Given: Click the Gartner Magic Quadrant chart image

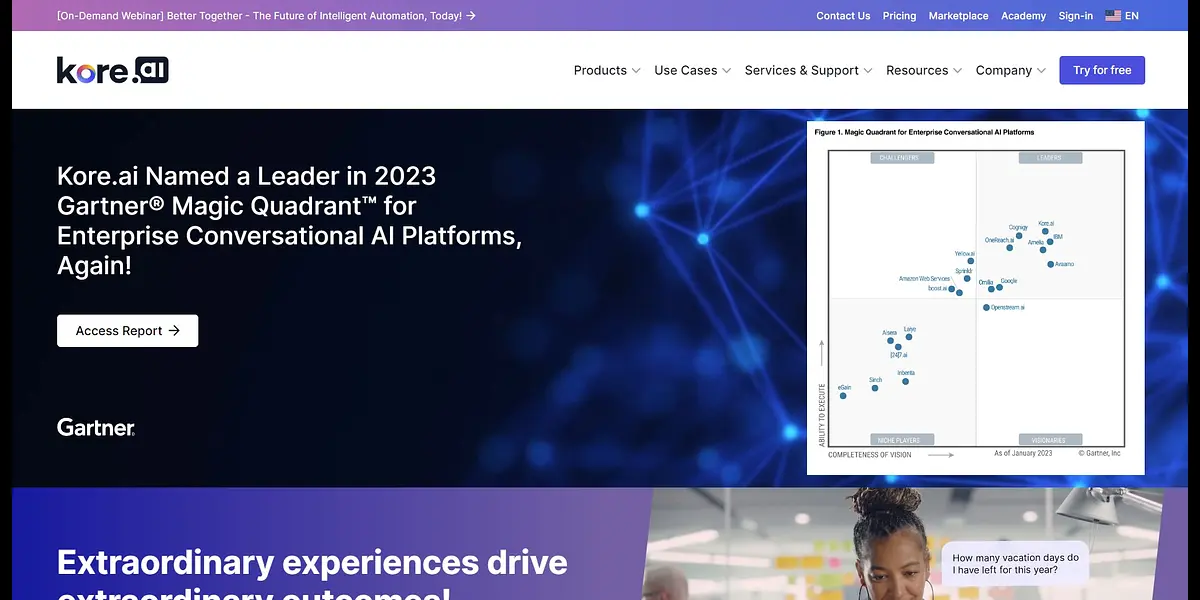Looking at the screenshot, I should 975,297.
